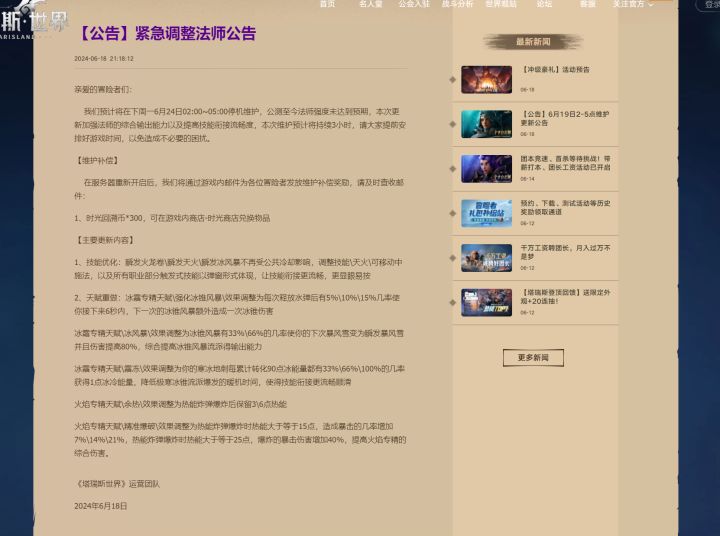Click the paragraph starting 火焰专精天赋\余热
The image size is (720, 536).
[x=180, y=404]
